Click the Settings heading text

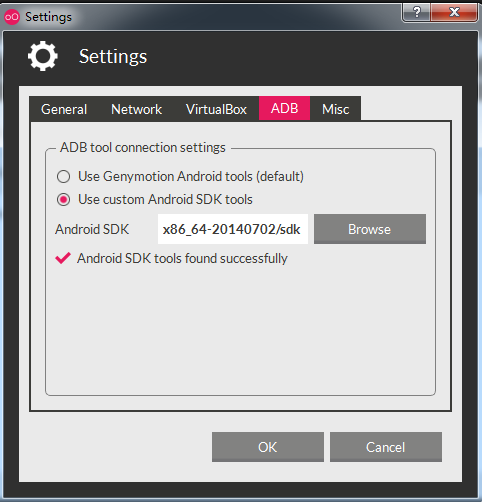click(x=113, y=56)
